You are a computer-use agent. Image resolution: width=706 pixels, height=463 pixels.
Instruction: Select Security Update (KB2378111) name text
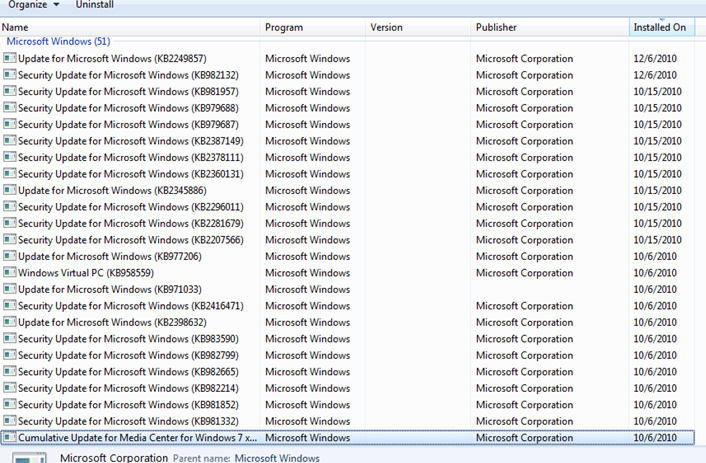(x=131, y=158)
